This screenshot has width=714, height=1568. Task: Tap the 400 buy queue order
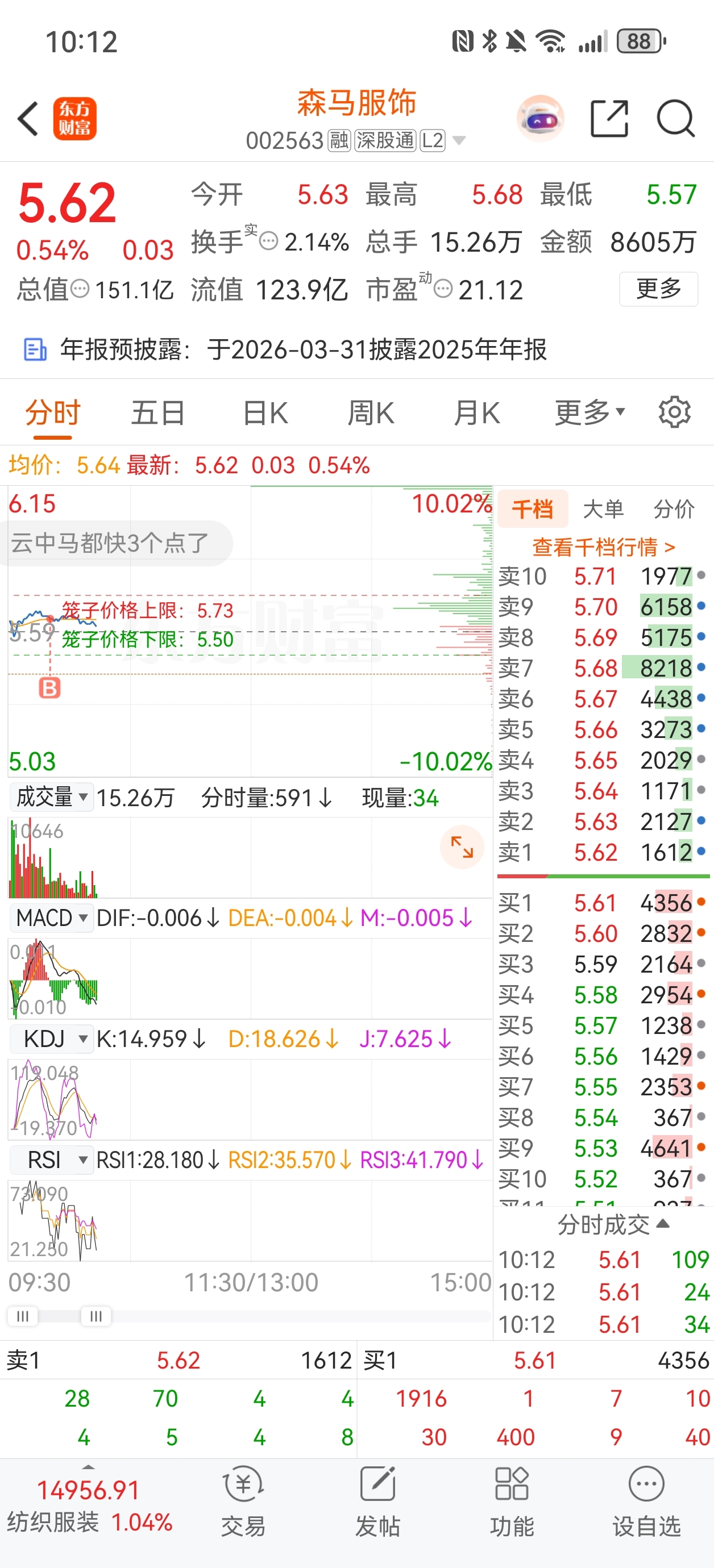point(516,1437)
